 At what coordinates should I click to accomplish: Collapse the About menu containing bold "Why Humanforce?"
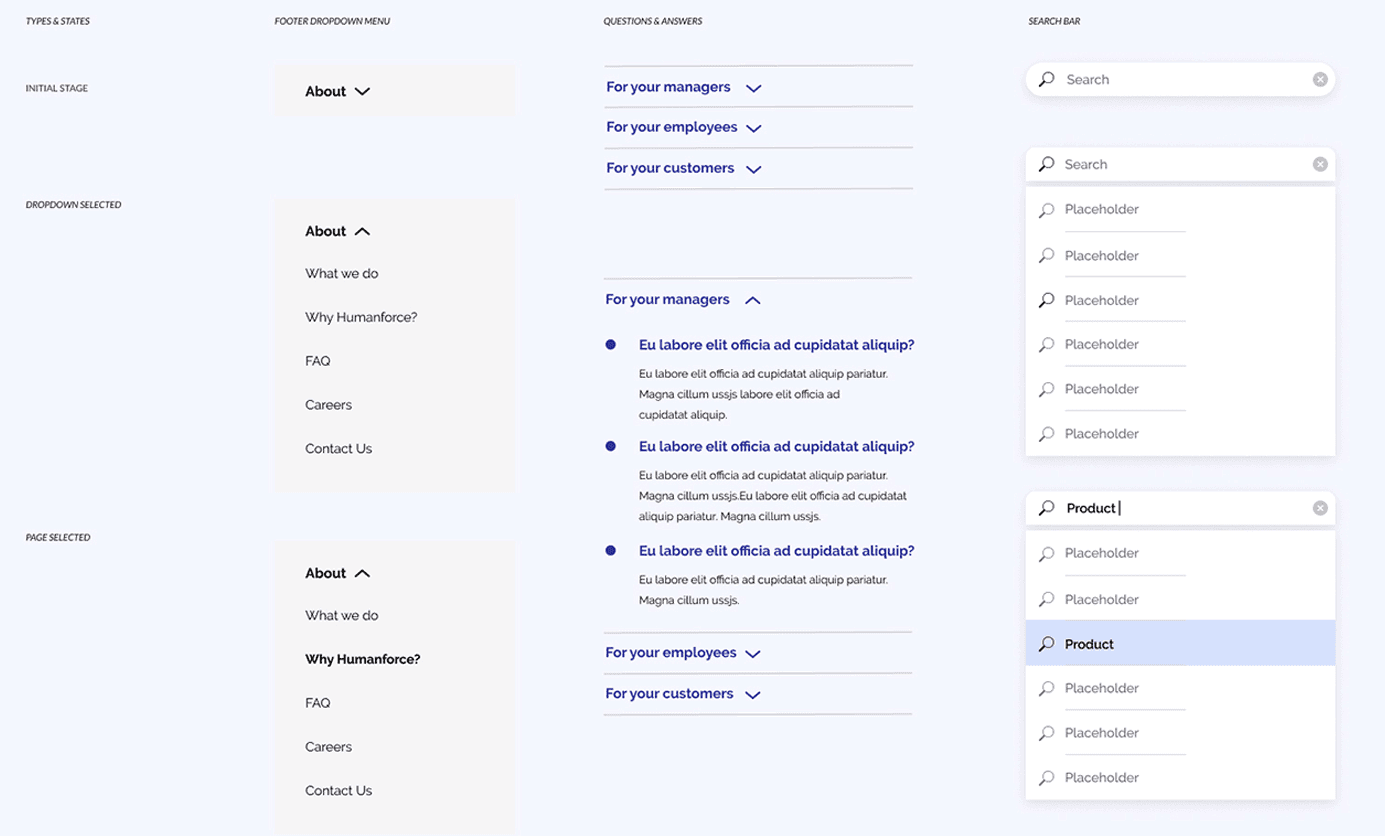coord(362,573)
